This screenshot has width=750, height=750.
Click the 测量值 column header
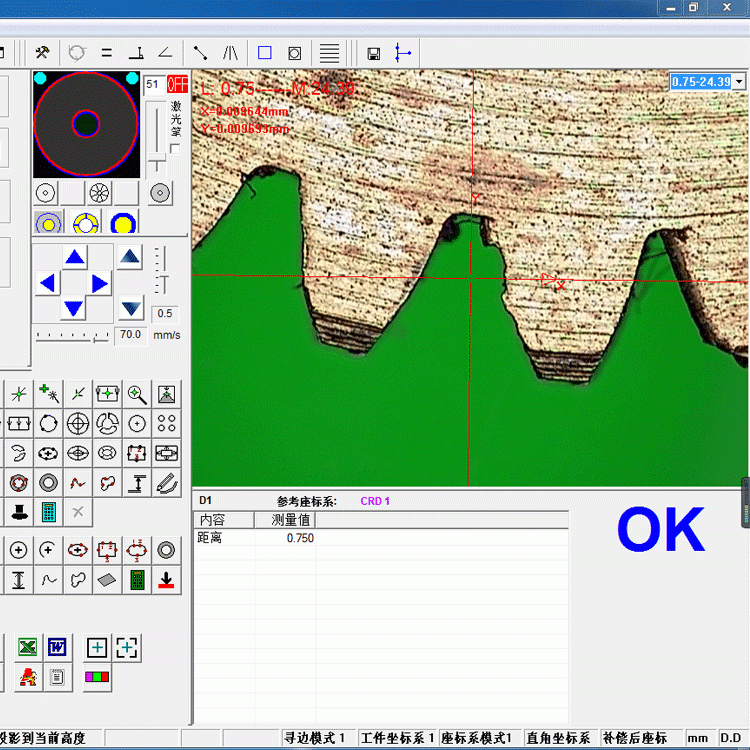[x=291, y=520]
